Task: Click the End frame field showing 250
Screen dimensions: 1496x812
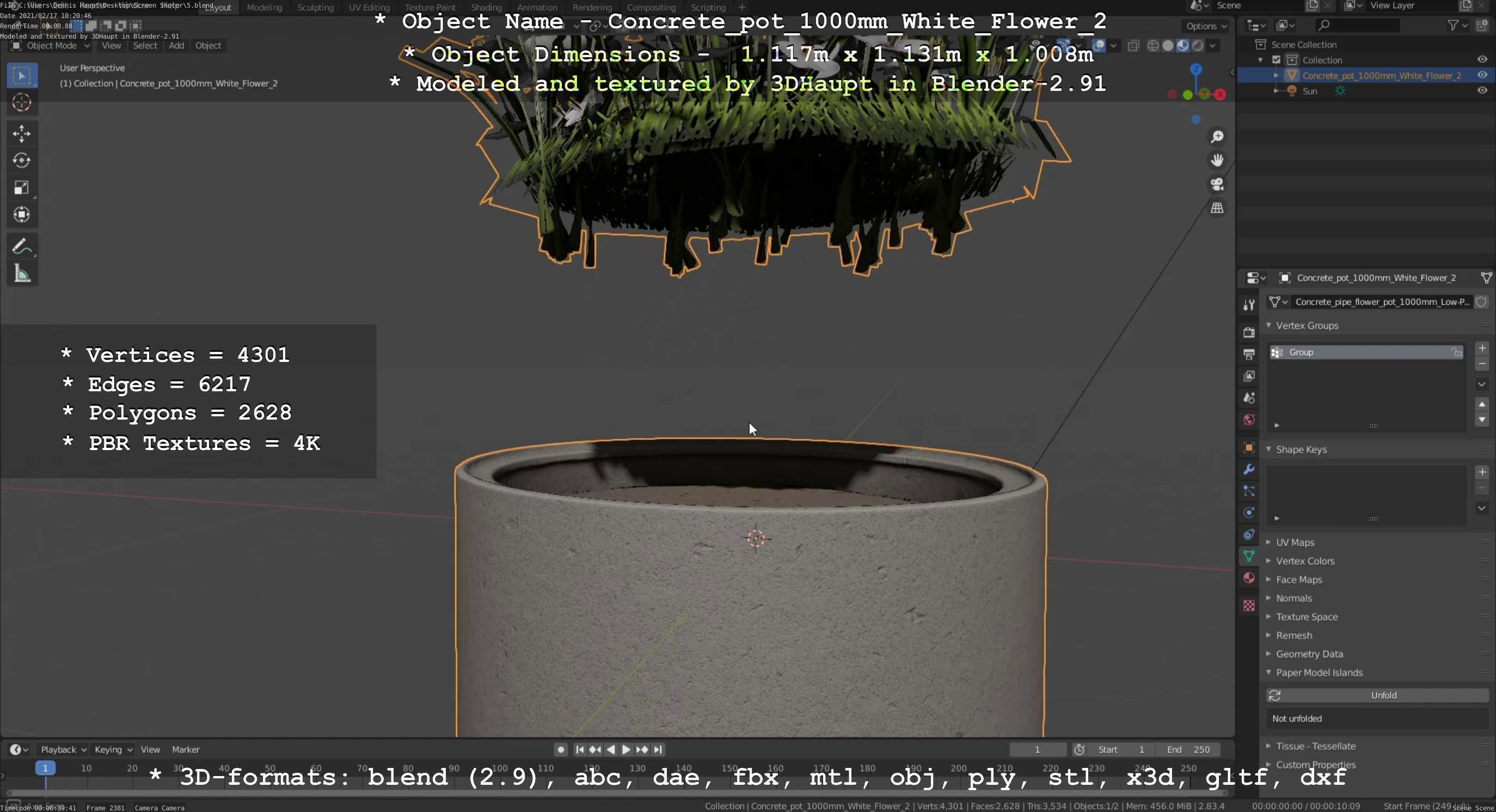Action: pyautogui.click(x=1188, y=749)
